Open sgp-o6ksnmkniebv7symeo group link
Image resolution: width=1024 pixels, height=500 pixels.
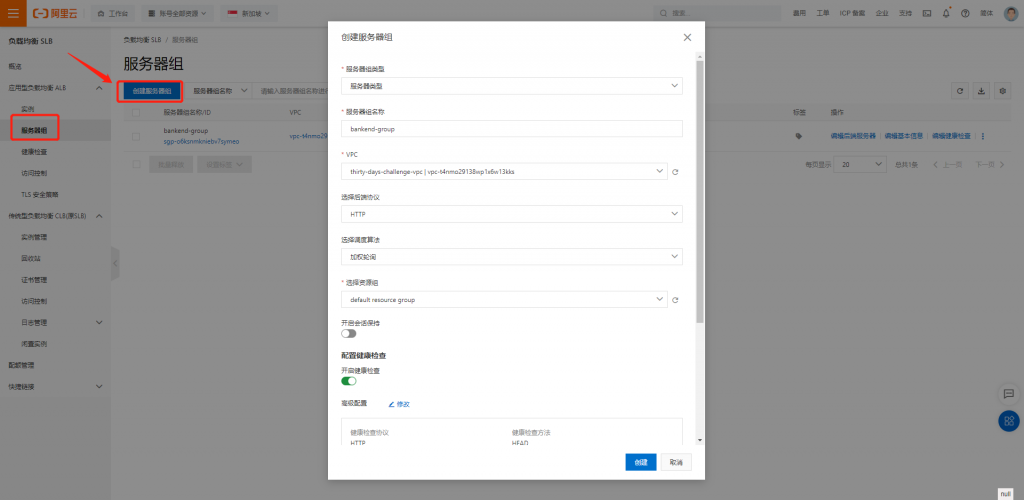201,141
